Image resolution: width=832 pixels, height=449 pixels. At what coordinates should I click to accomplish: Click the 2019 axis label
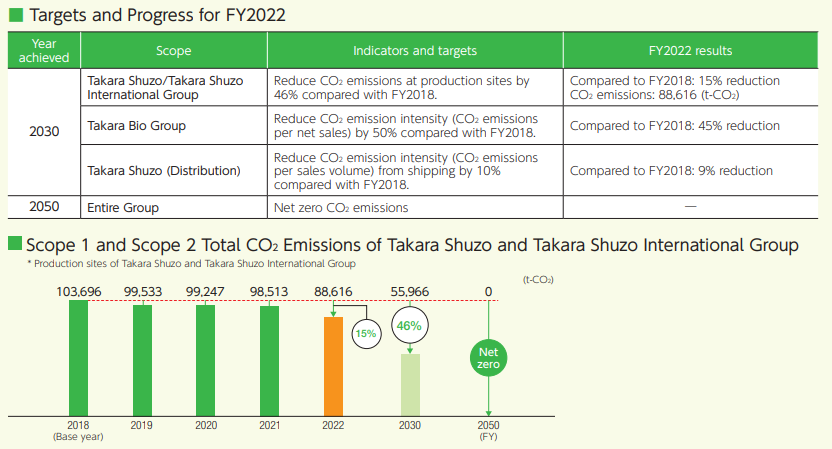142,425
